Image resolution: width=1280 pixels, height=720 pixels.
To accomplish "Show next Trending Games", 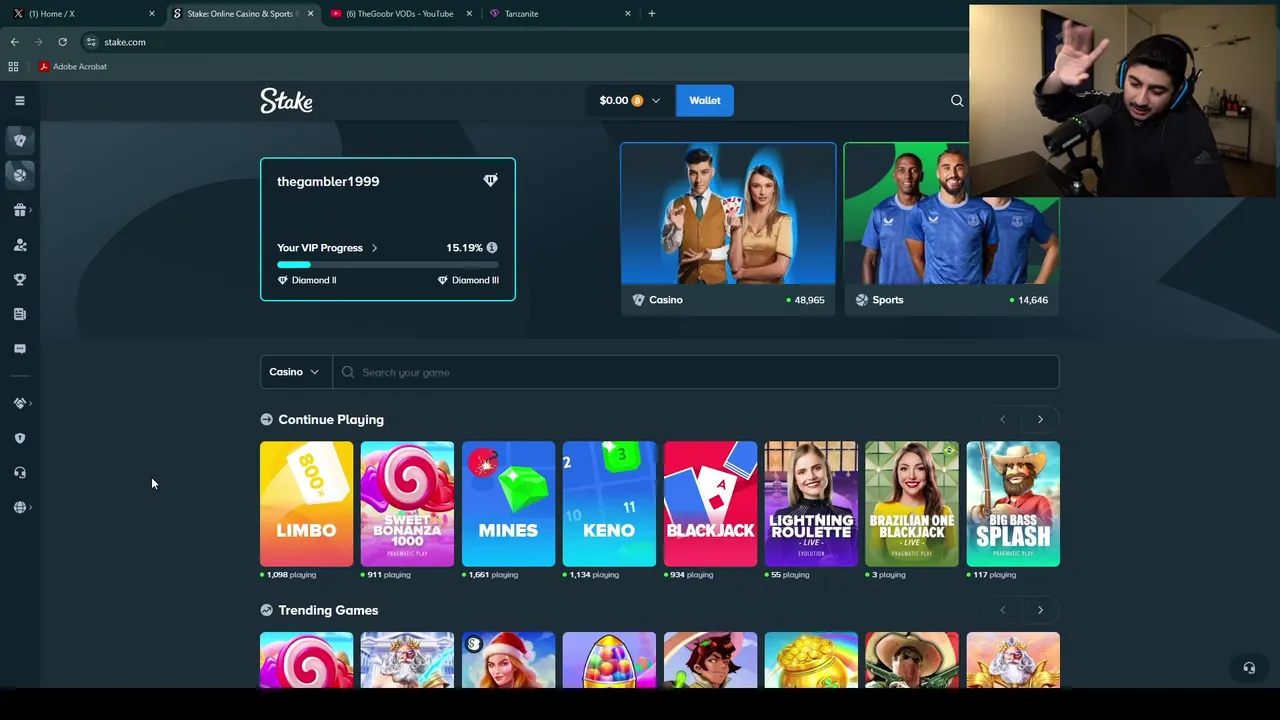I will [x=1040, y=610].
